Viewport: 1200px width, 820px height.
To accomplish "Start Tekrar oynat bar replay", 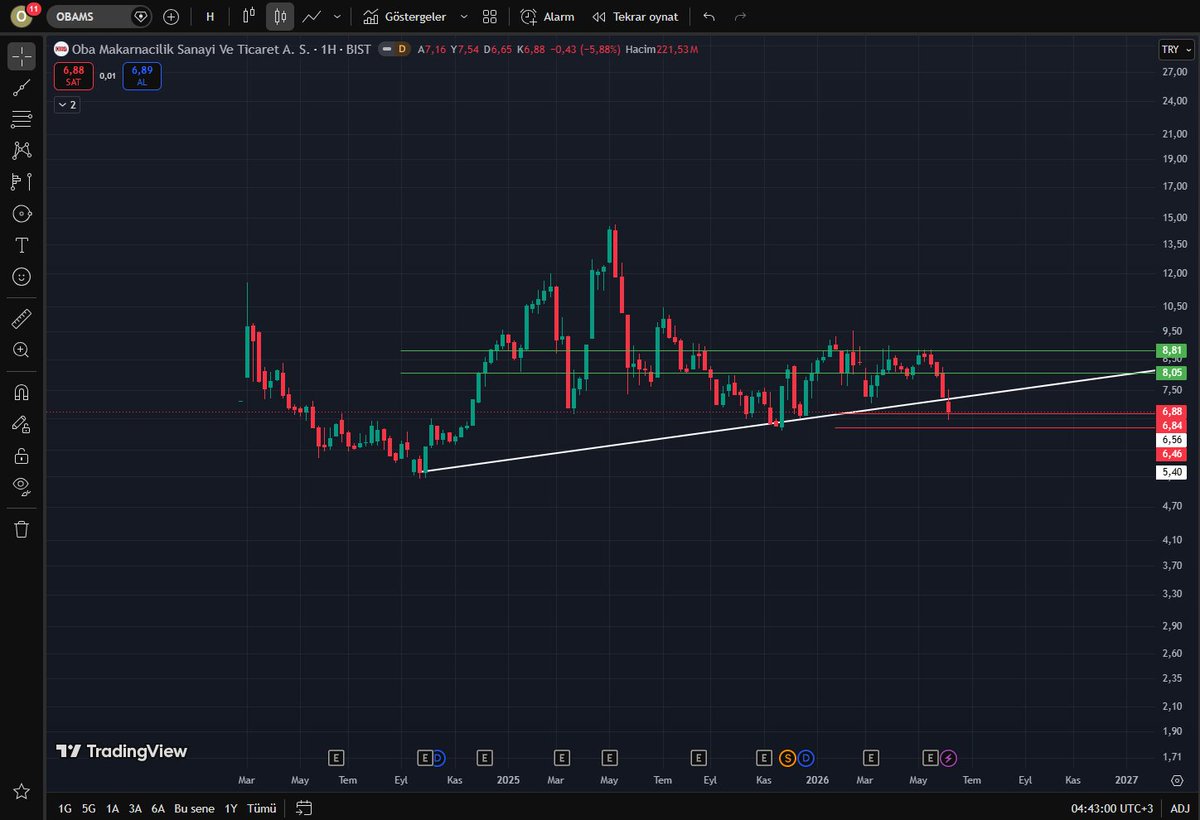I will 634,17.
